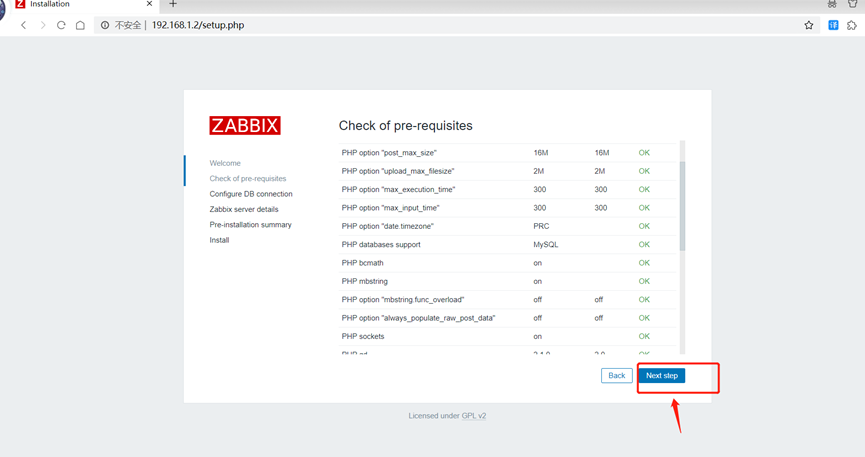The height and width of the screenshot is (457, 865).
Task: Click OK status for PHP bcmath
Action: click(644, 263)
